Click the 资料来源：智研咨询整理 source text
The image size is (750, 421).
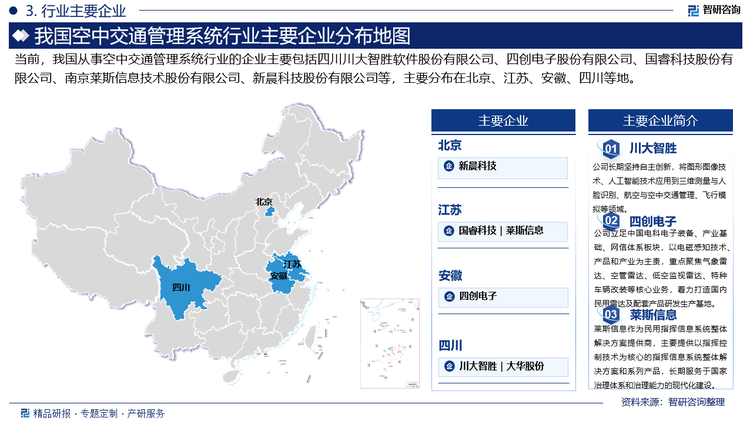coord(673,402)
